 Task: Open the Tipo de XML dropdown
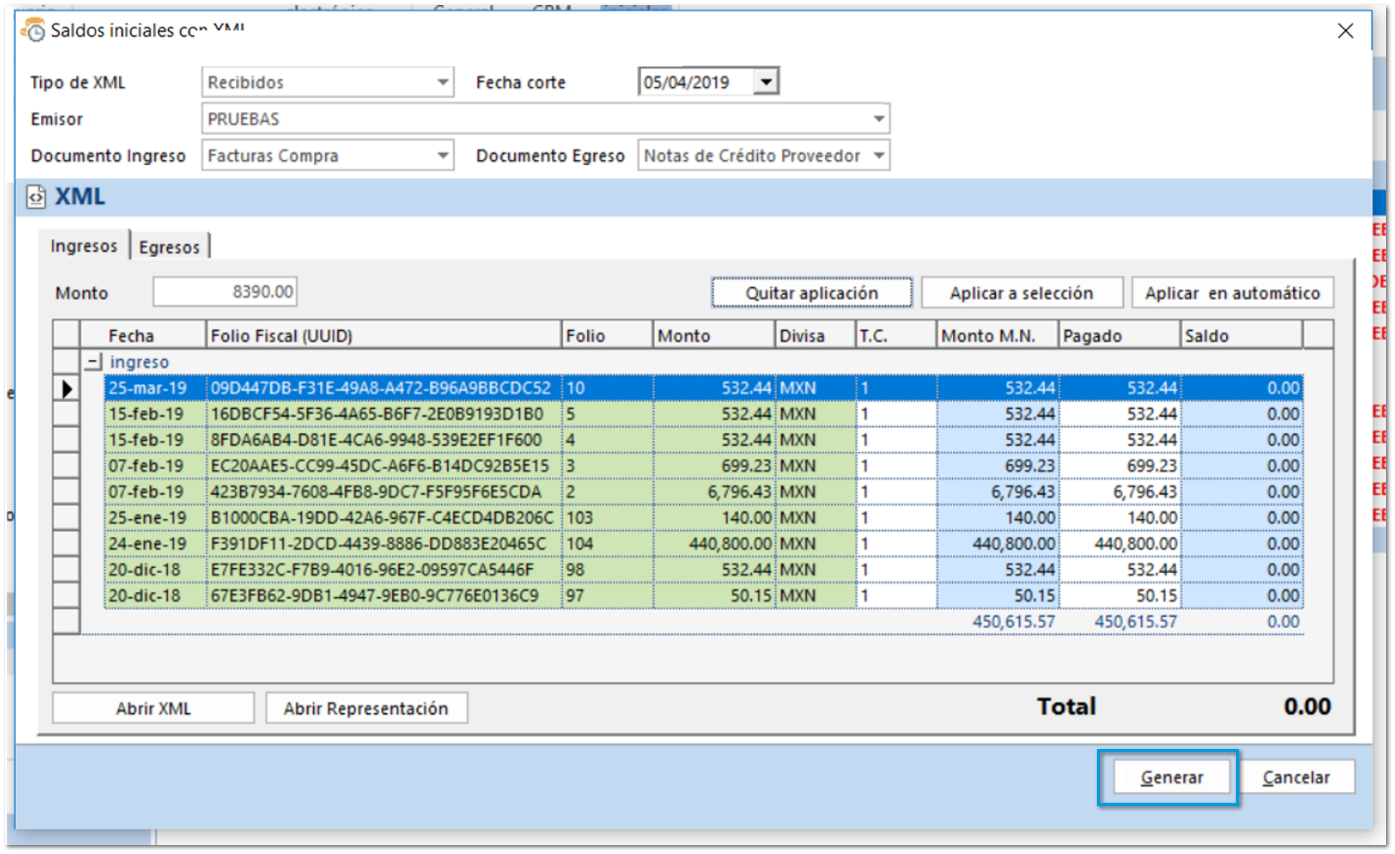coord(443,82)
